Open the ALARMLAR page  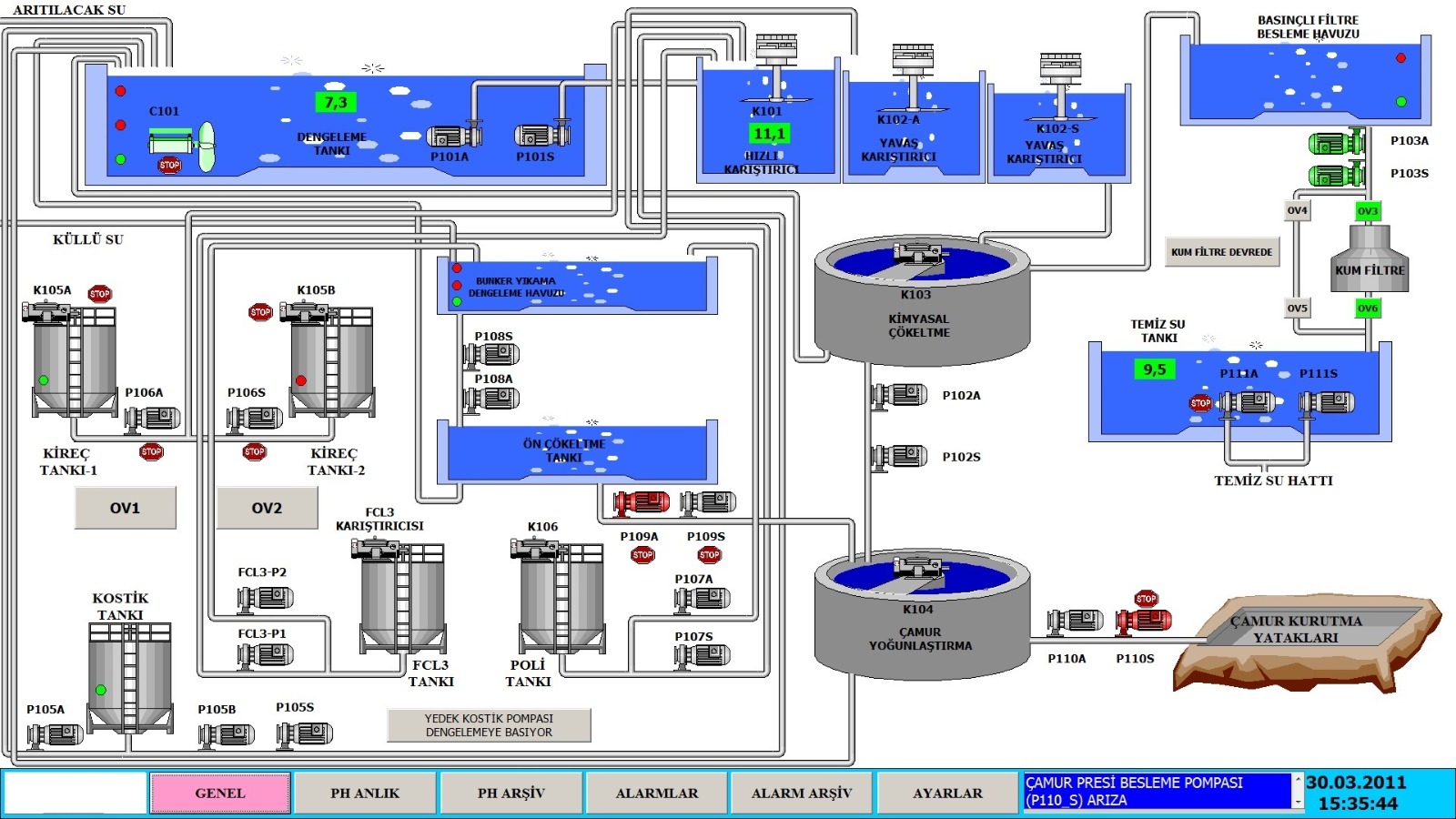point(656,793)
